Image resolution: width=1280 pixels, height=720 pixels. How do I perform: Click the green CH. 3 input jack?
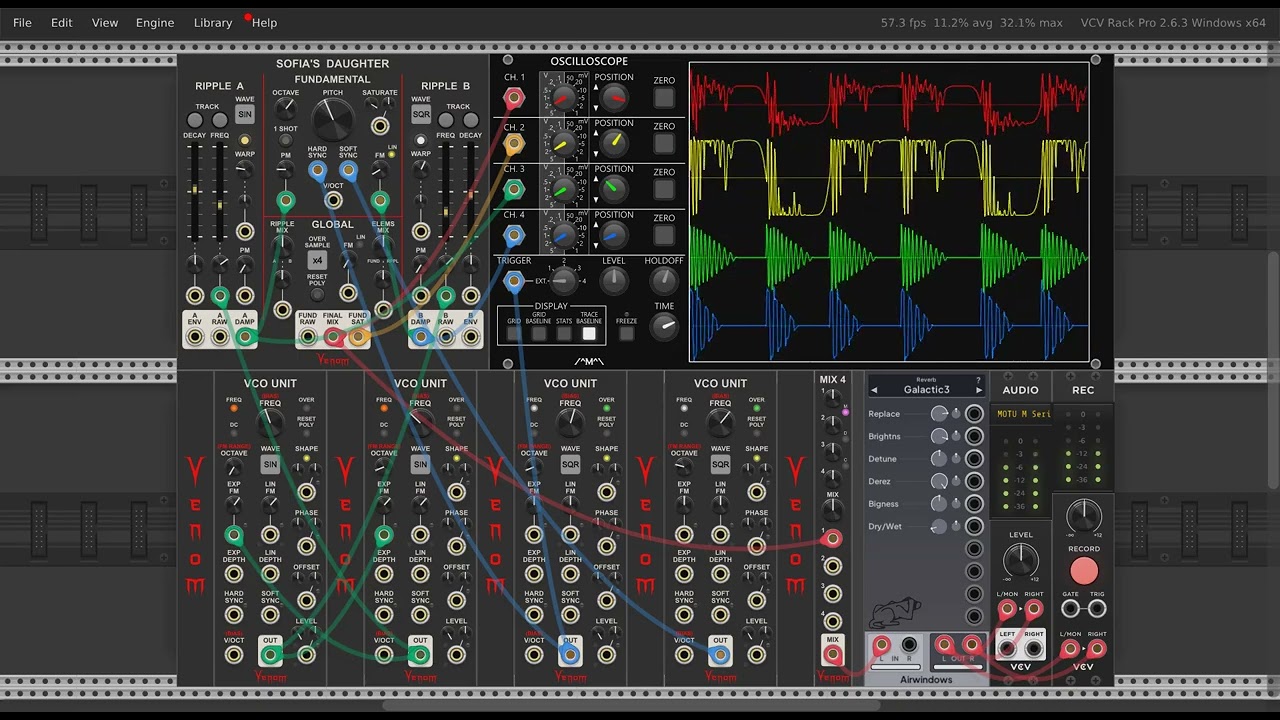pos(513,189)
